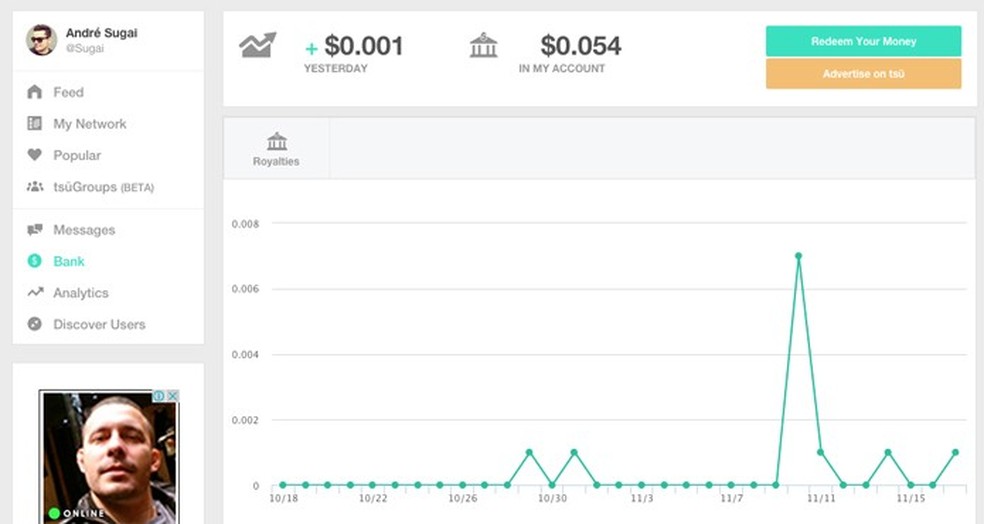The image size is (984, 524).
Task: Click the Popular heart icon
Action: [x=34, y=155]
